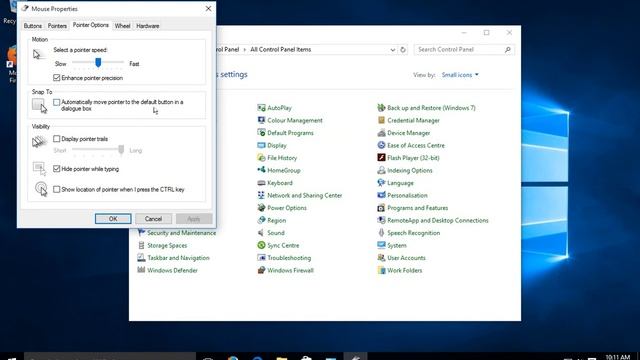Click the pointer speed slider thumb

(98, 62)
